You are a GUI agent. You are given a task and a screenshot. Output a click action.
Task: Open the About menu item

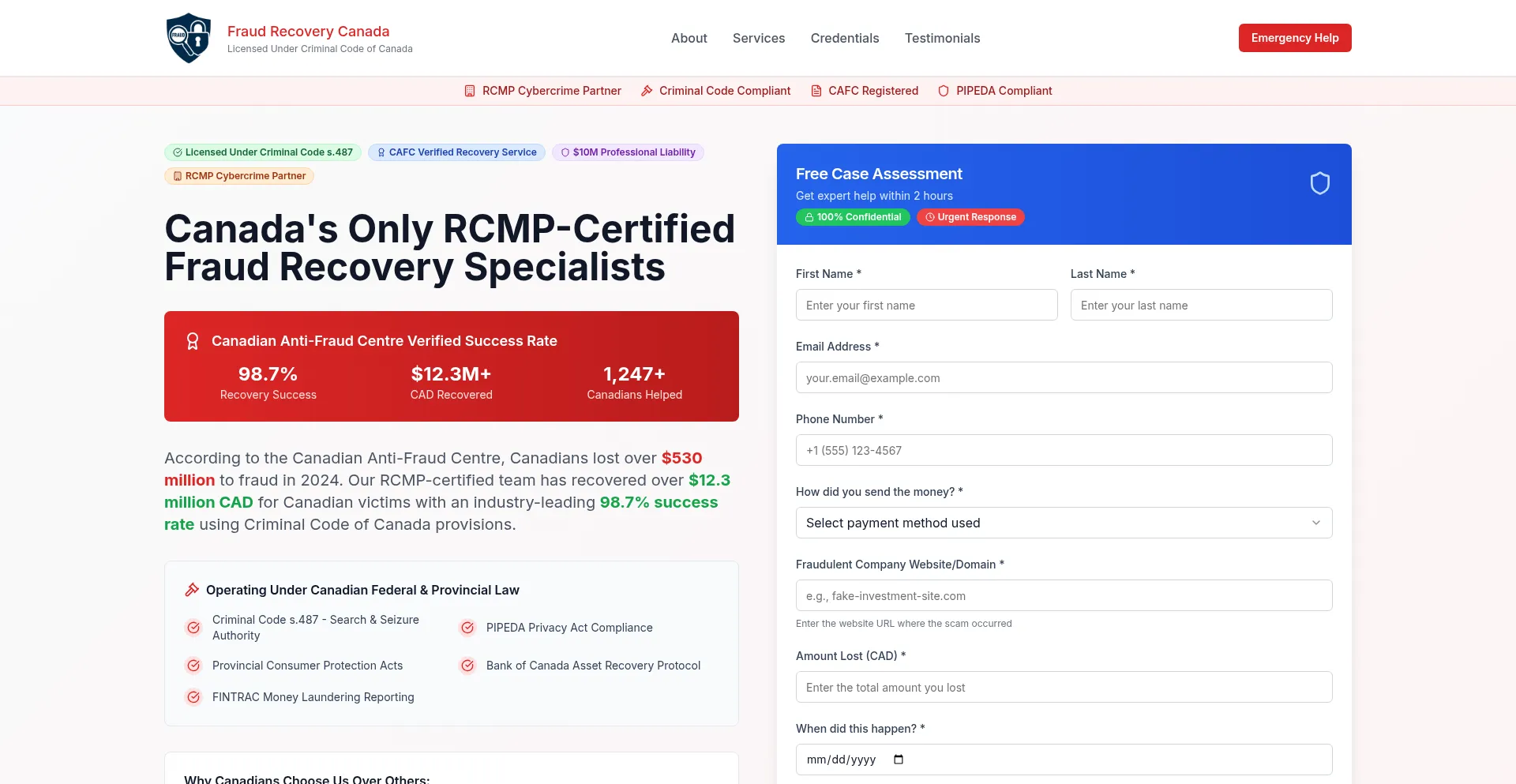(x=689, y=38)
